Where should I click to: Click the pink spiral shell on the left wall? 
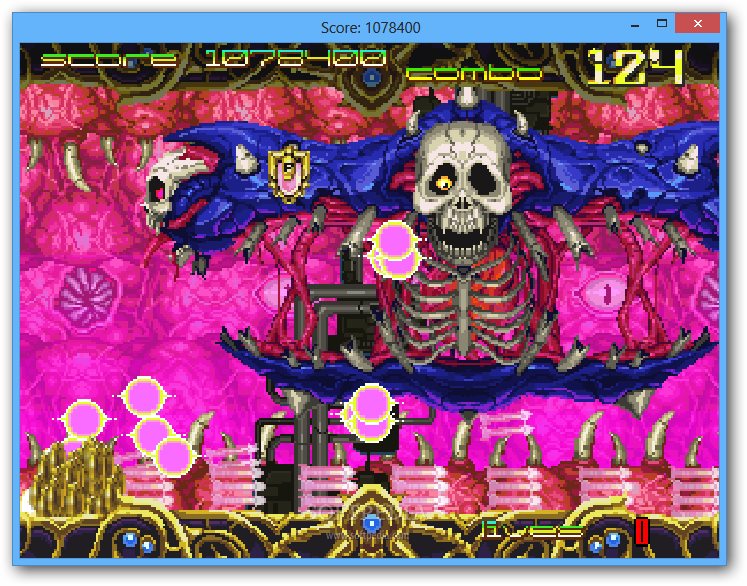pyautogui.click(x=89, y=296)
